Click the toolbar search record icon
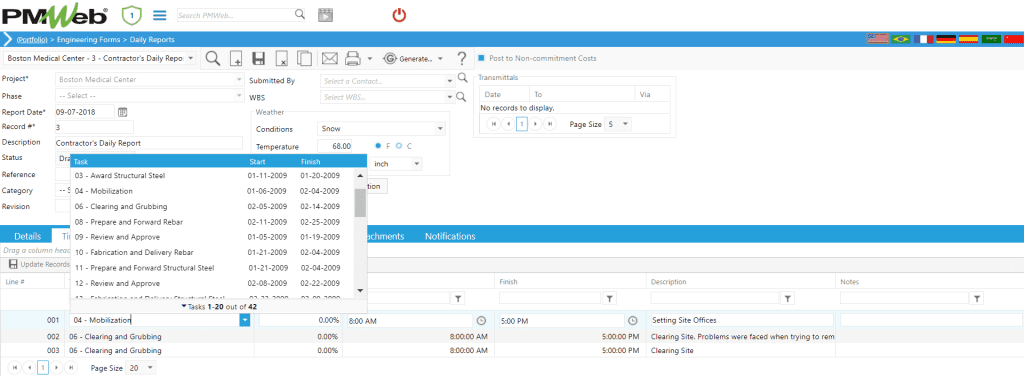 pyautogui.click(x=213, y=59)
